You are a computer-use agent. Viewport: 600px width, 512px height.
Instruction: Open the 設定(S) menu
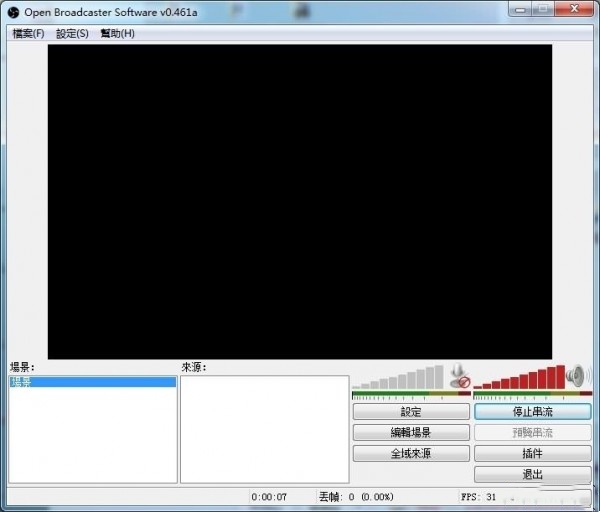point(72,33)
